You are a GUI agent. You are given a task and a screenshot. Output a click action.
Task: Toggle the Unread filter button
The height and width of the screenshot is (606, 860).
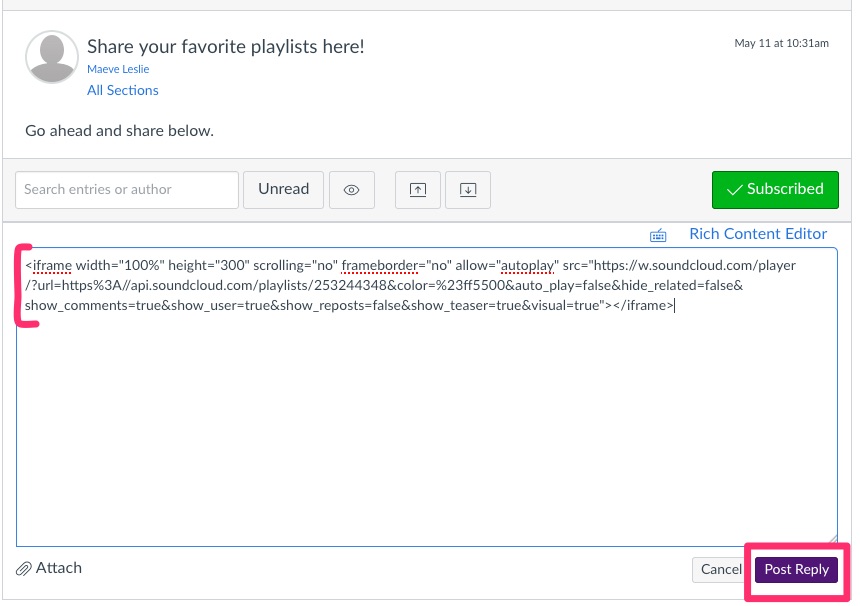[283, 189]
